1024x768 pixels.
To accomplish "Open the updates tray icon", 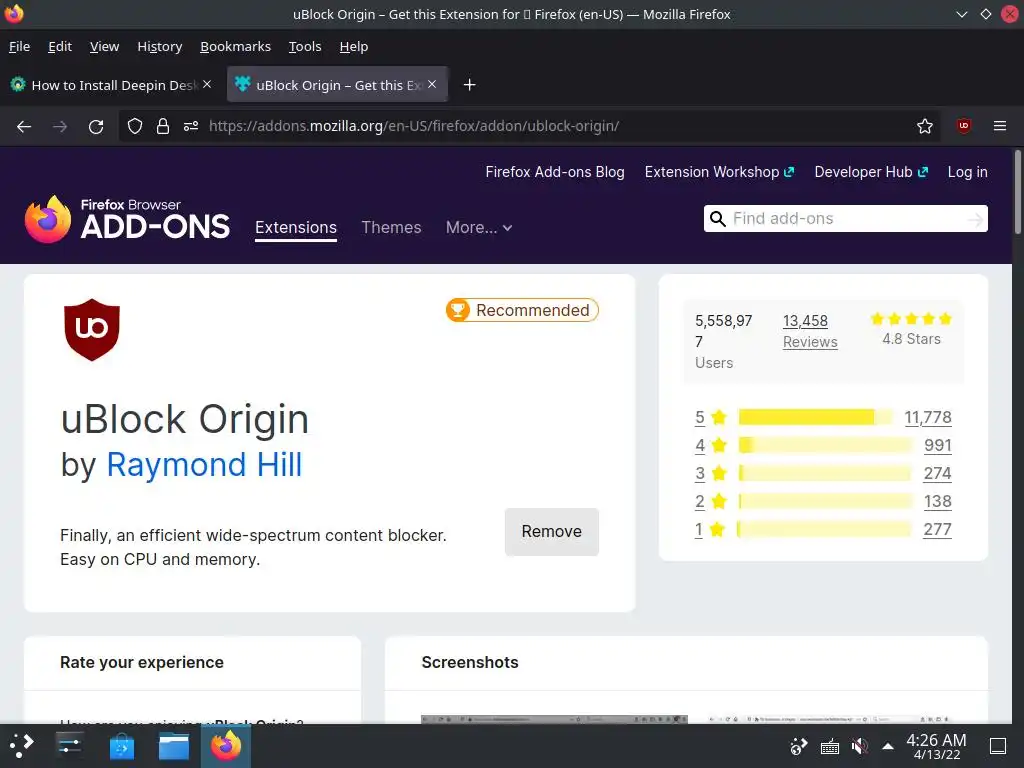I will 798,746.
